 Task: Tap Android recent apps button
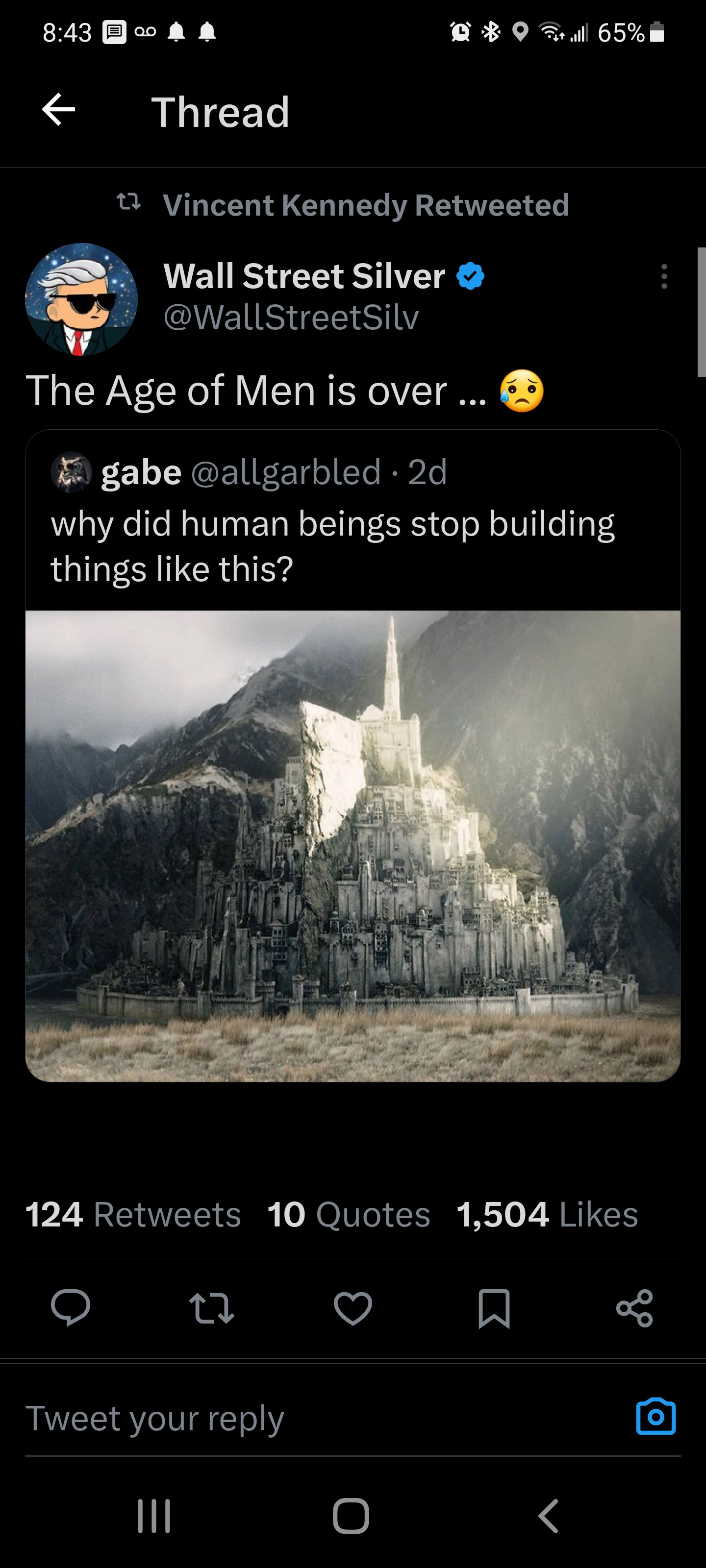pos(153,1516)
